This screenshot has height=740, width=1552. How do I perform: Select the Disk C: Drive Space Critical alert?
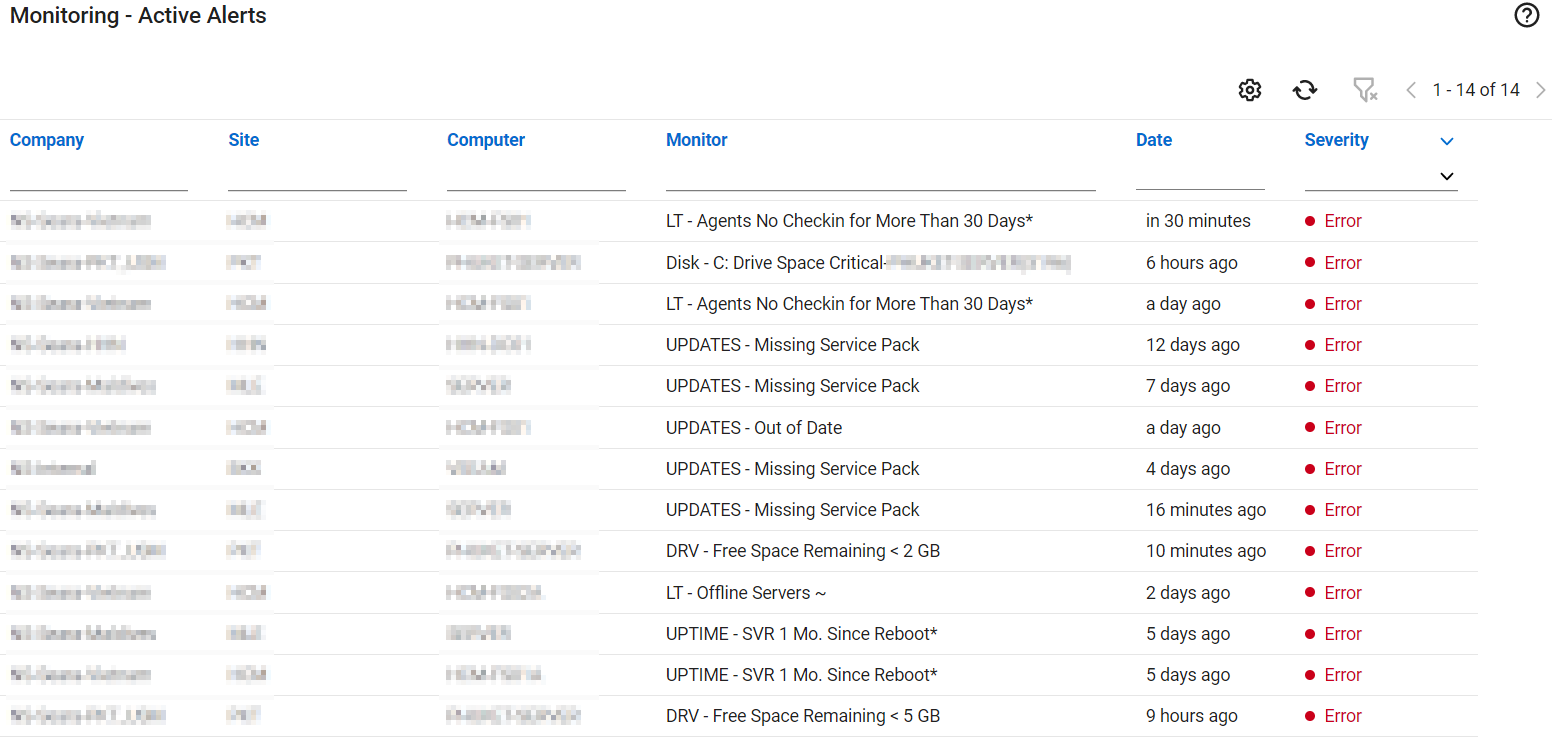click(x=774, y=263)
